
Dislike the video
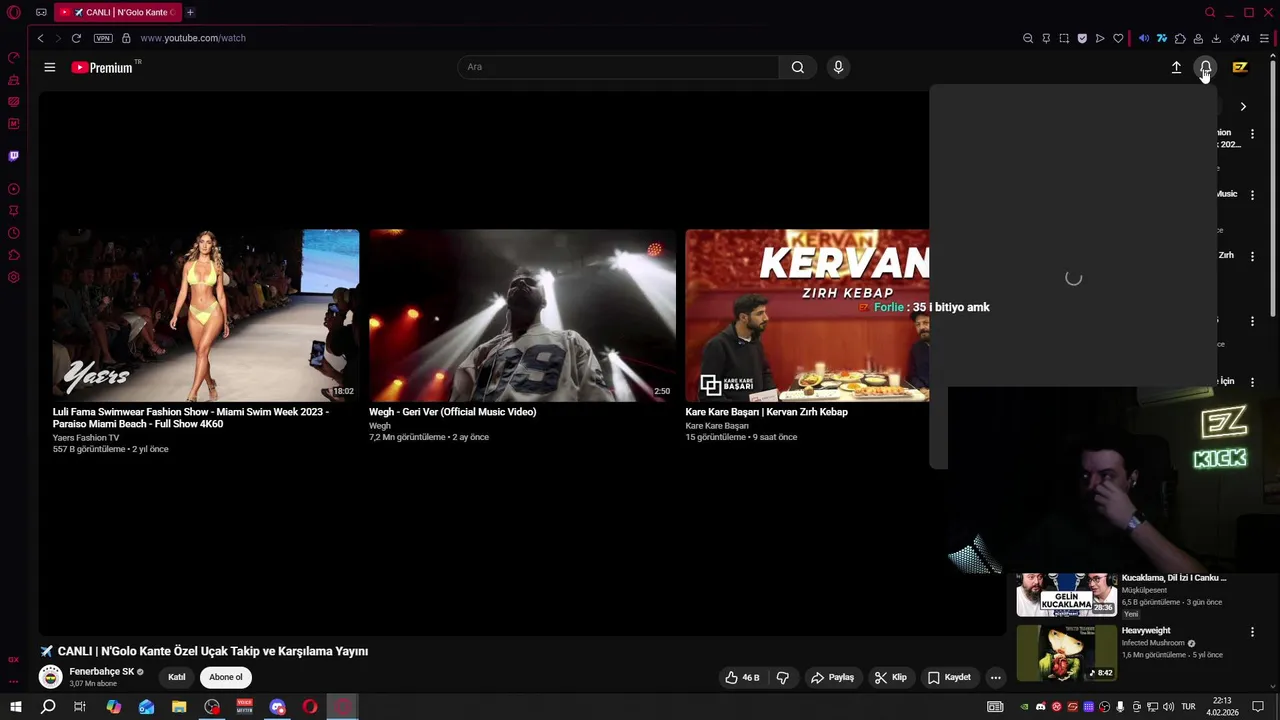tap(782, 677)
